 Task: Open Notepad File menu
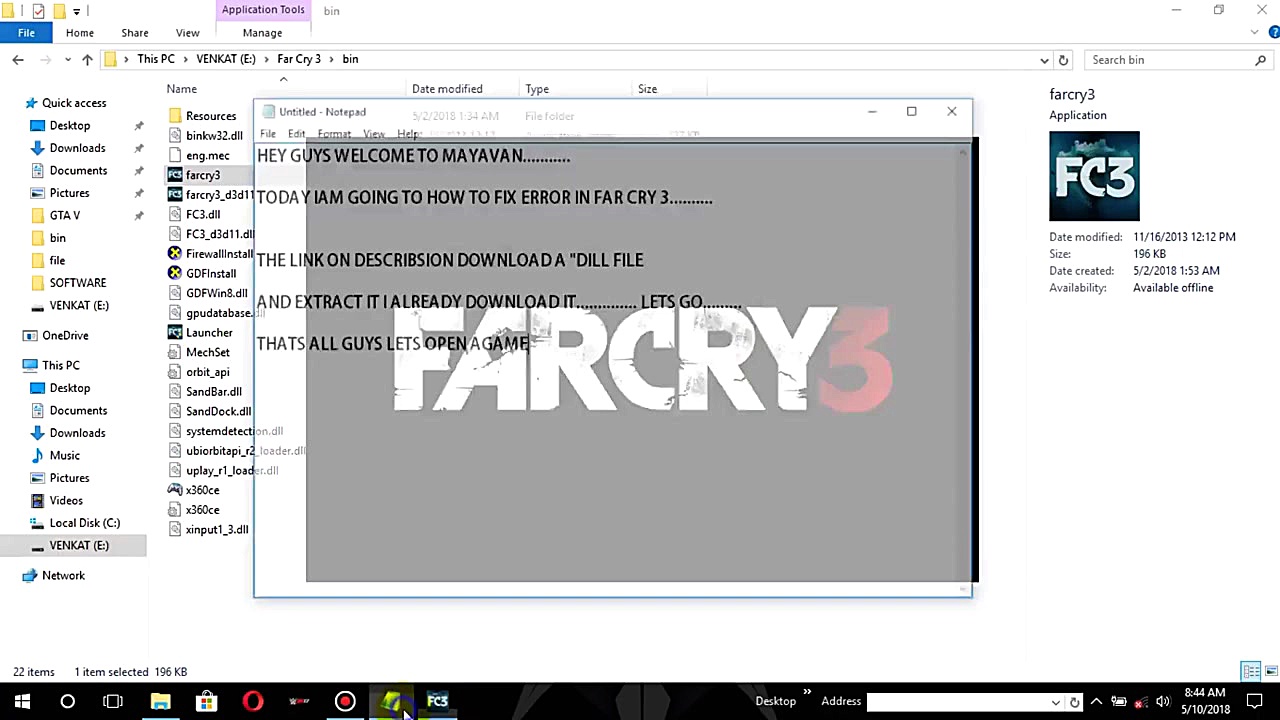pyautogui.click(x=268, y=134)
